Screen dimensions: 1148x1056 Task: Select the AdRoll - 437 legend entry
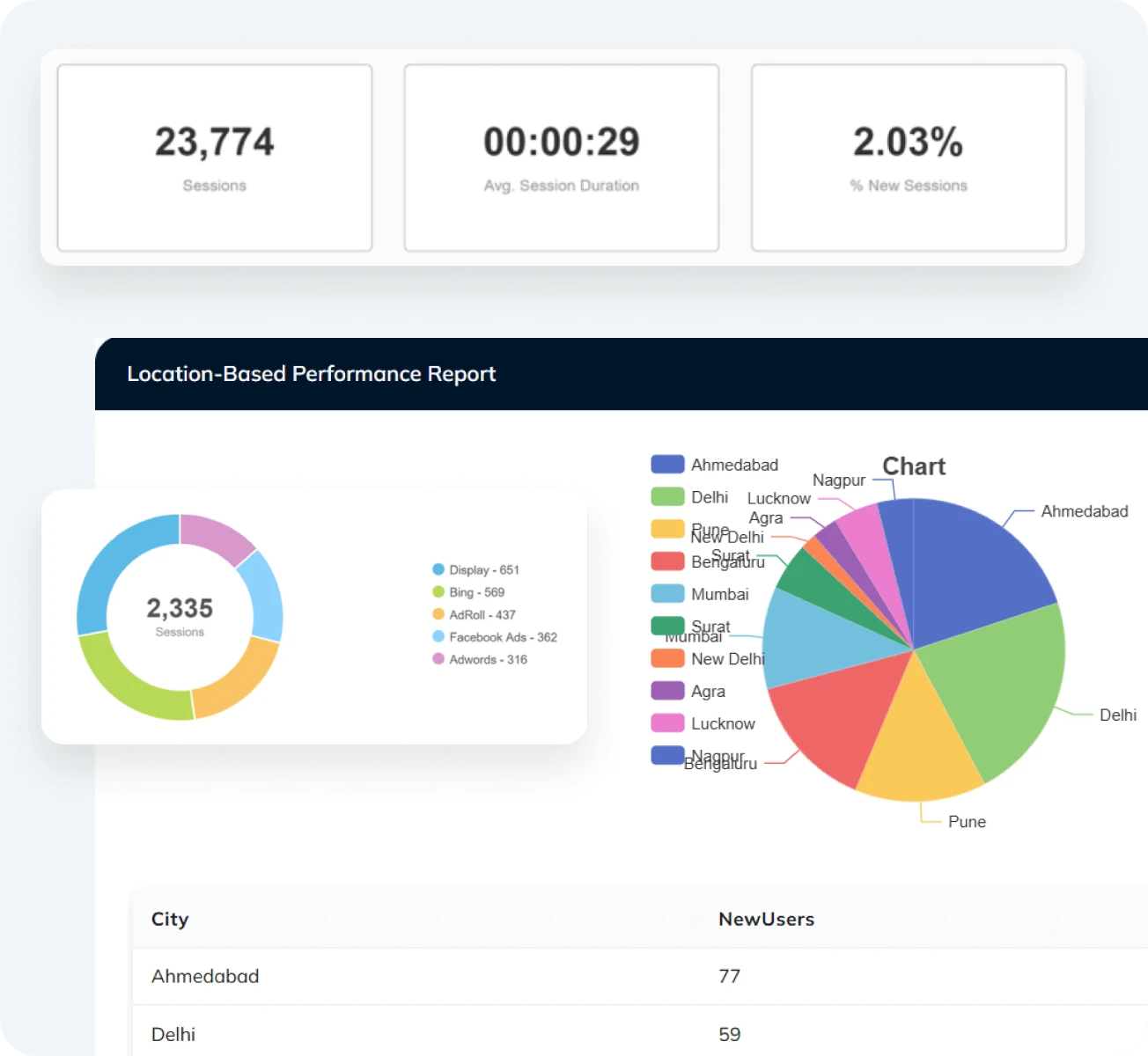474,614
